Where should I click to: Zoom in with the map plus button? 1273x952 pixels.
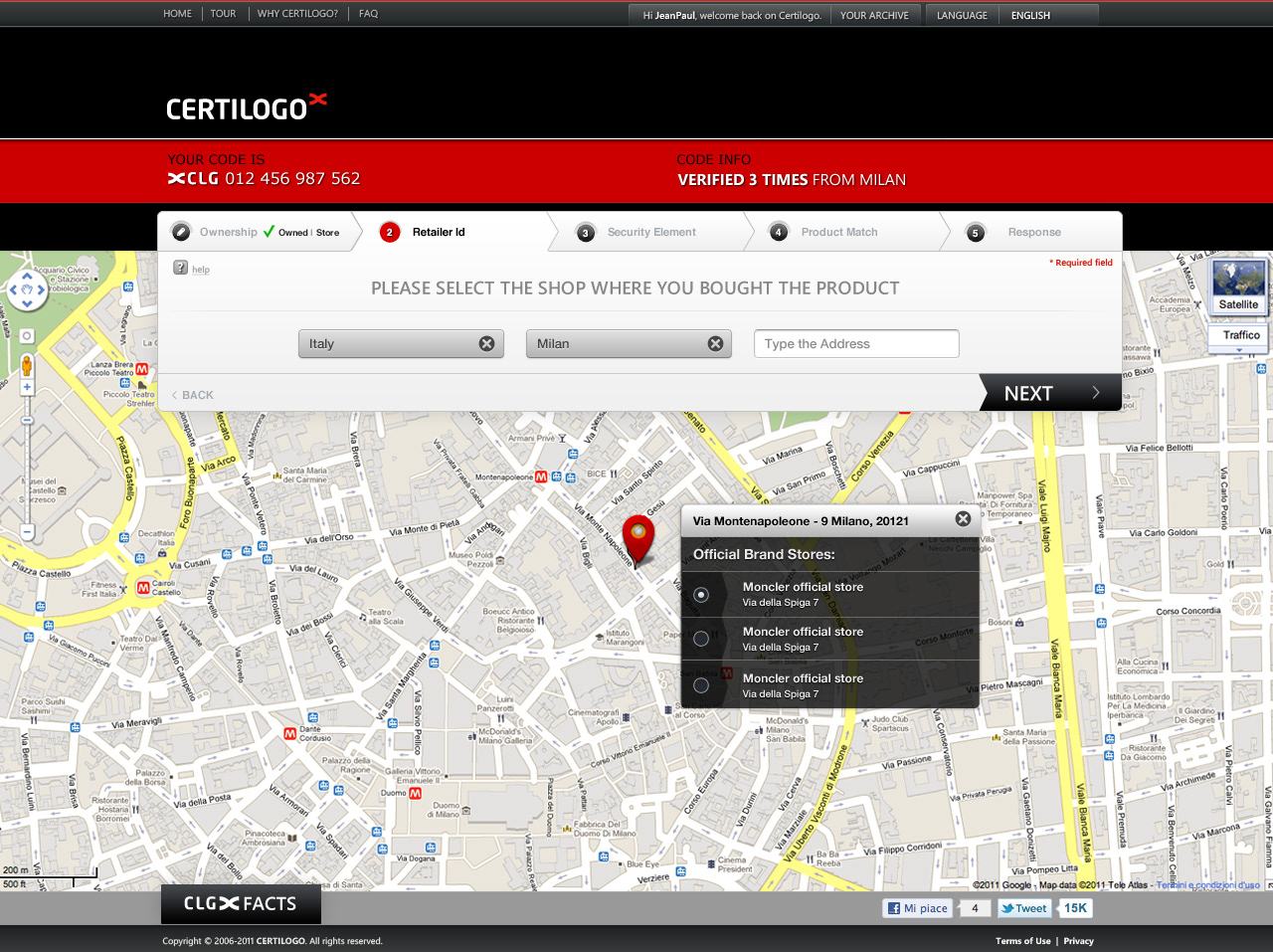pyautogui.click(x=27, y=387)
